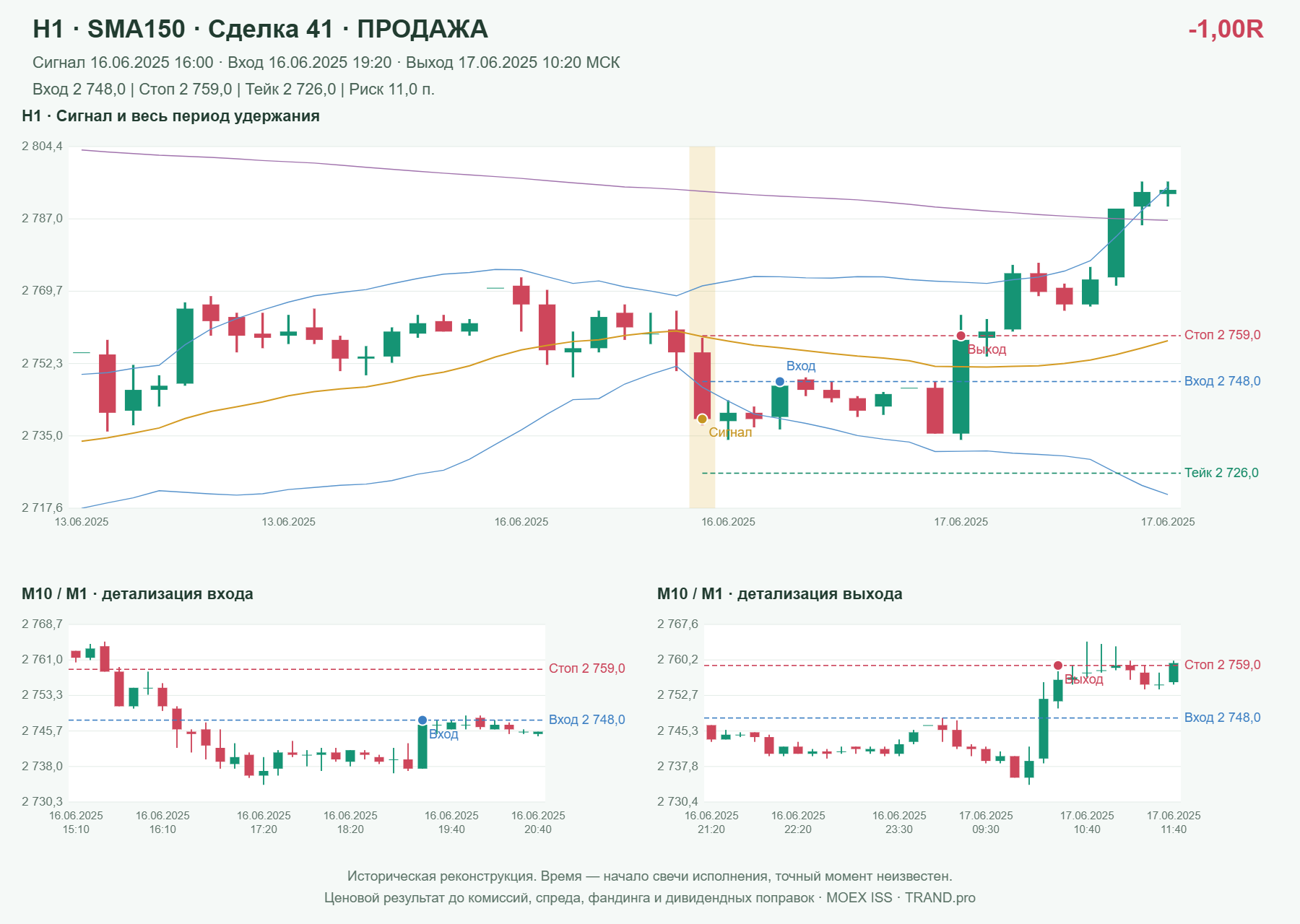This screenshot has height=924, width=1300.
Task: Click footer note starting "Историческая реконструкция"
Action: pyautogui.click(x=650, y=876)
